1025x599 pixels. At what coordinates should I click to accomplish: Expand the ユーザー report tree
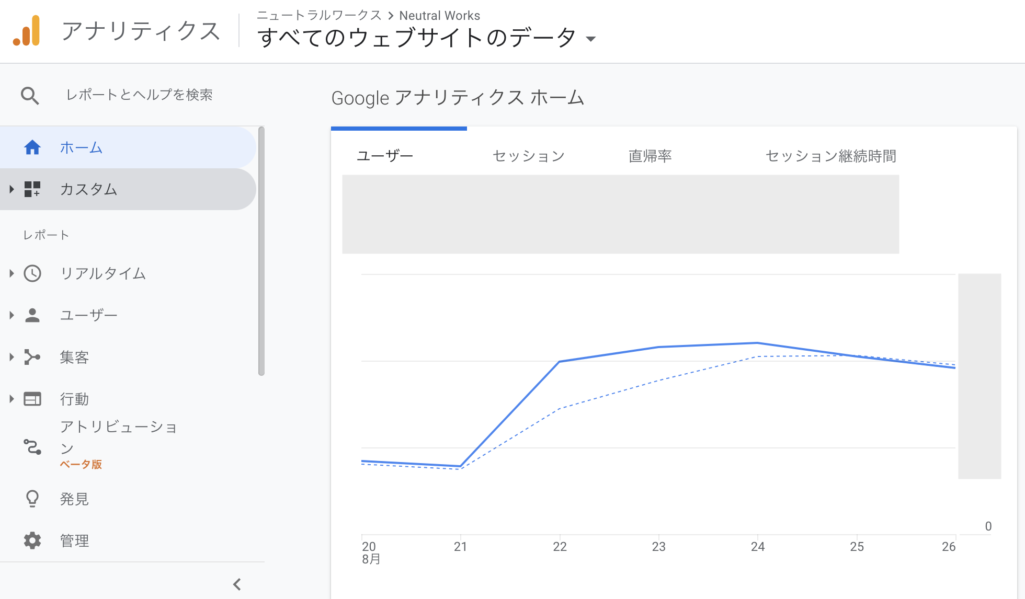10,314
